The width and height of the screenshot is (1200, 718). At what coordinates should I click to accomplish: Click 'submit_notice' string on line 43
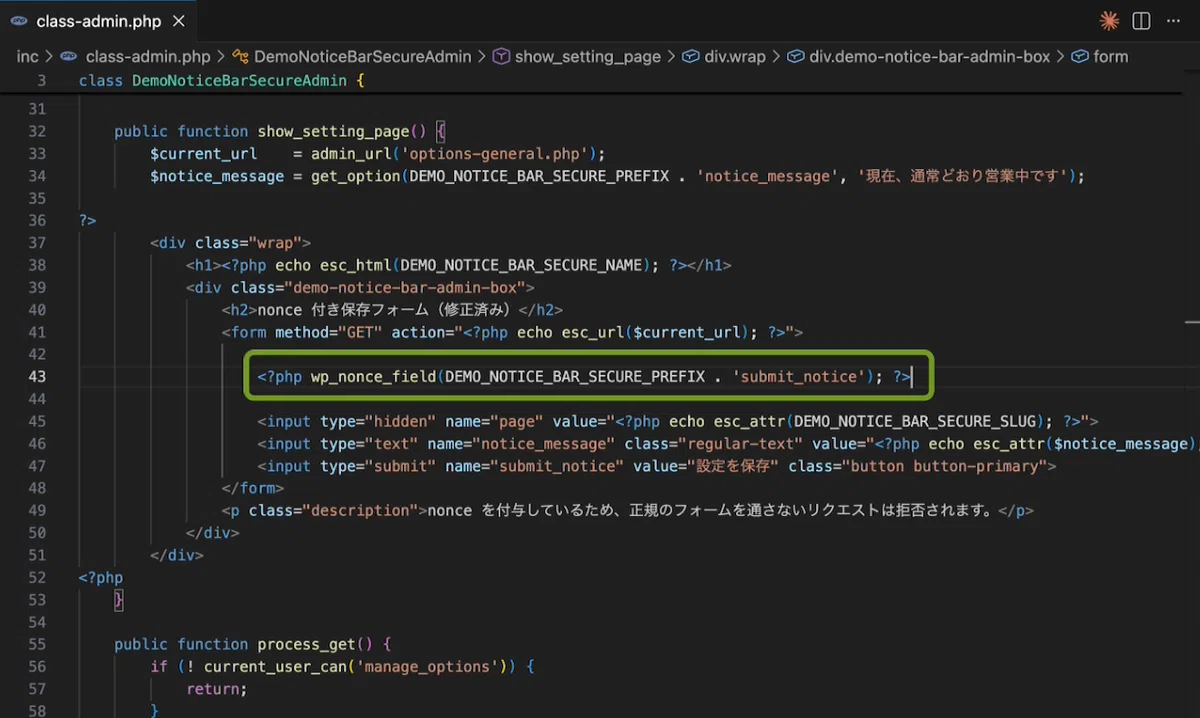(797, 377)
